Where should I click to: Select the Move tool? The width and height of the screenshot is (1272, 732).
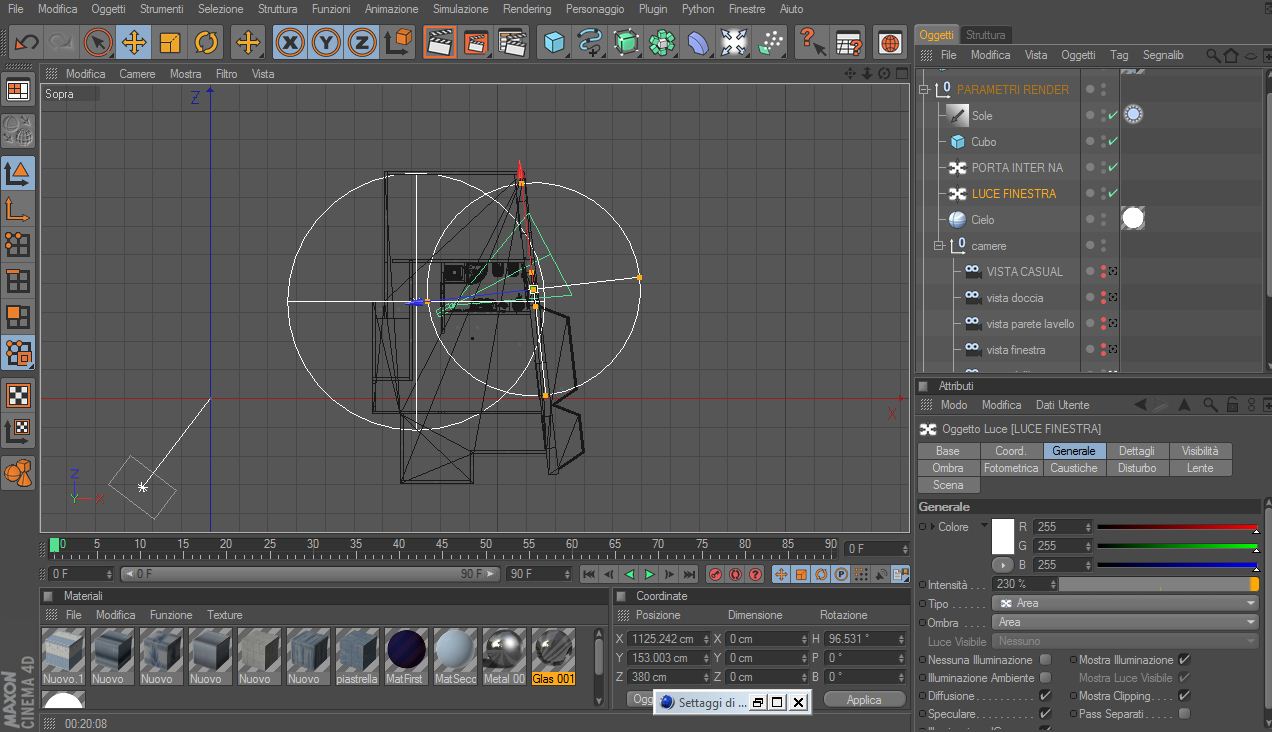(x=133, y=42)
